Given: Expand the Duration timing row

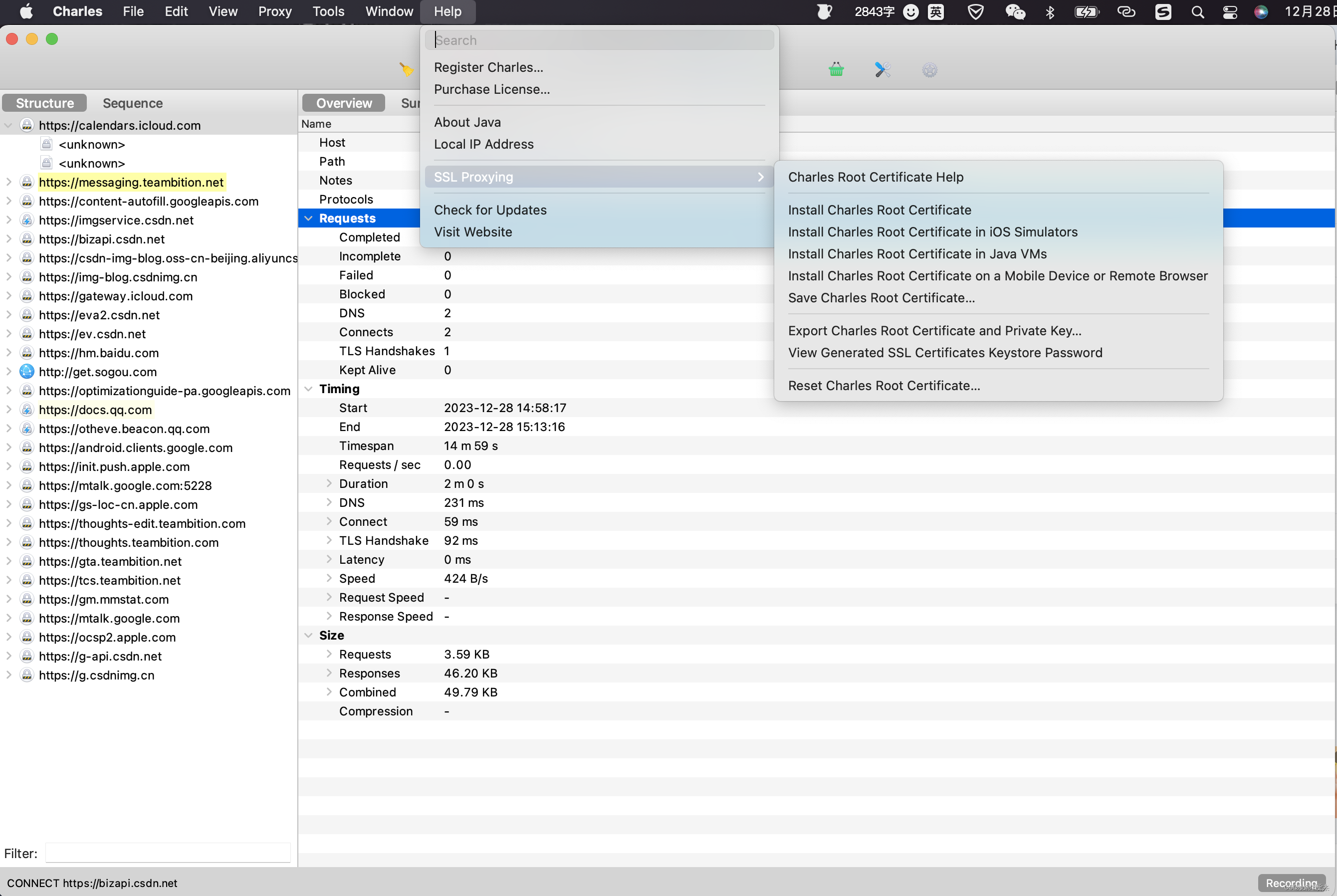Looking at the screenshot, I should (329, 483).
